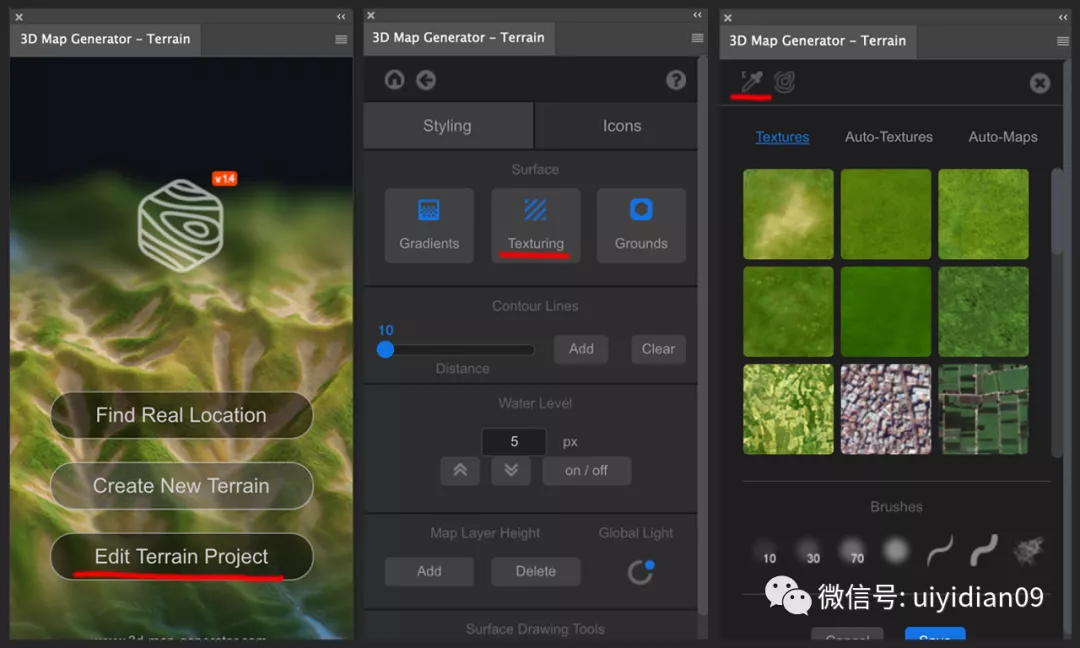Open the right panel's flyout menu icon

pyautogui.click(x=1063, y=41)
